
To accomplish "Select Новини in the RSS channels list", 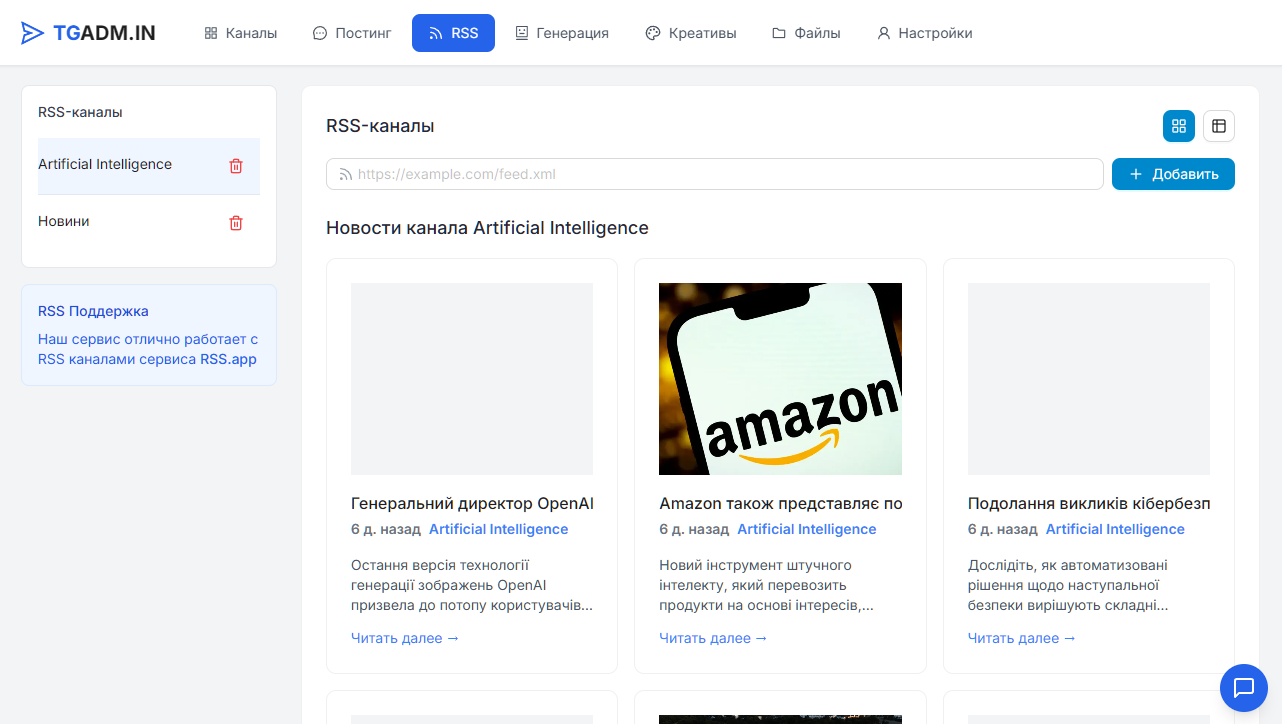I will coord(64,221).
